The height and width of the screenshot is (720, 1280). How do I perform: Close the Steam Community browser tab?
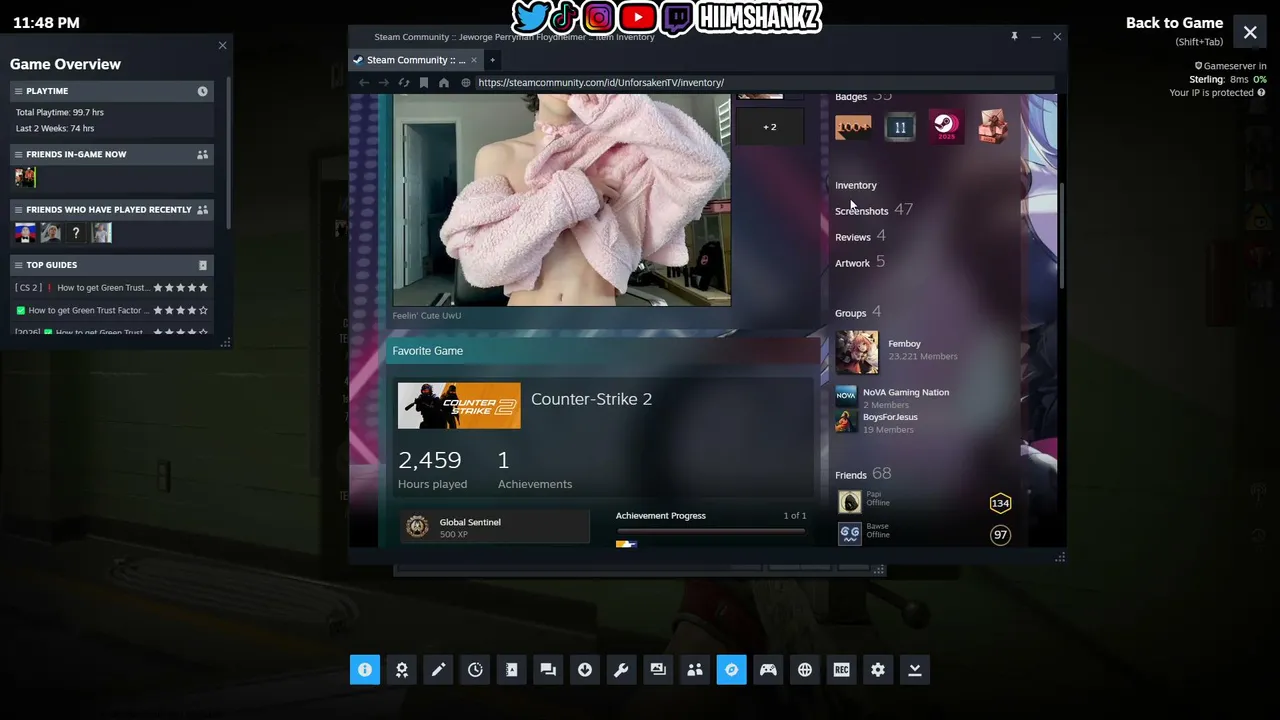coord(475,60)
